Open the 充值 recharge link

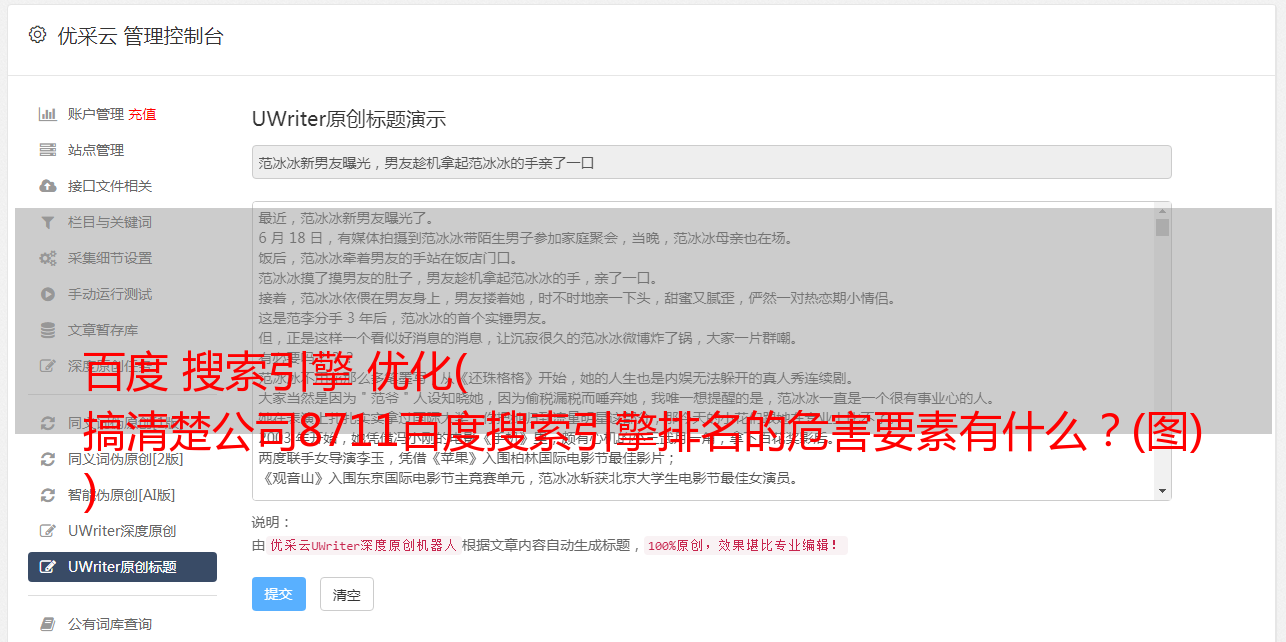[142, 114]
